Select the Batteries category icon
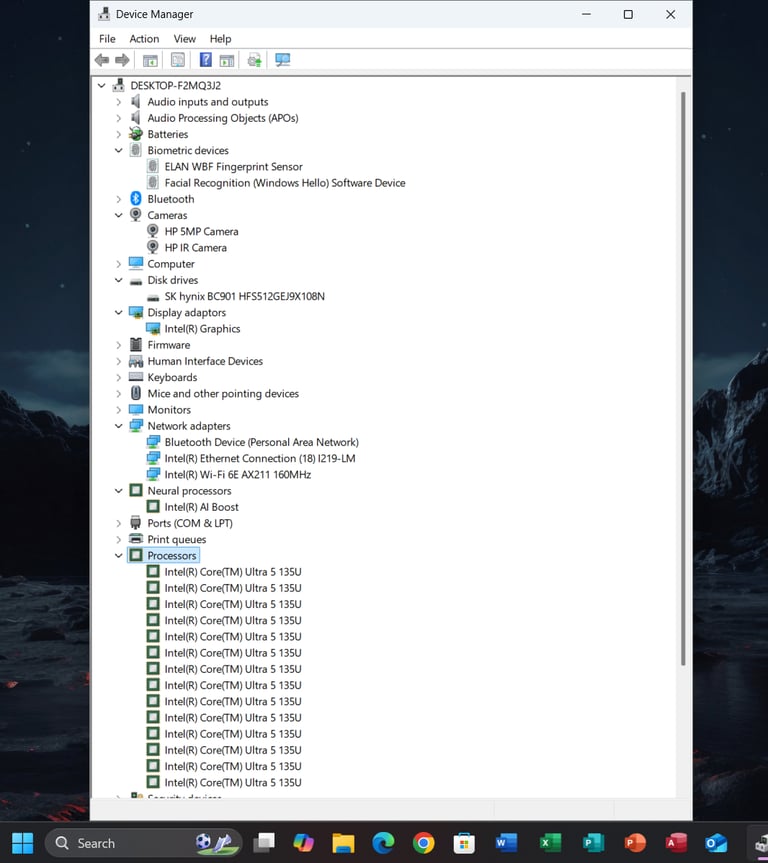The image size is (768, 863). coord(135,134)
